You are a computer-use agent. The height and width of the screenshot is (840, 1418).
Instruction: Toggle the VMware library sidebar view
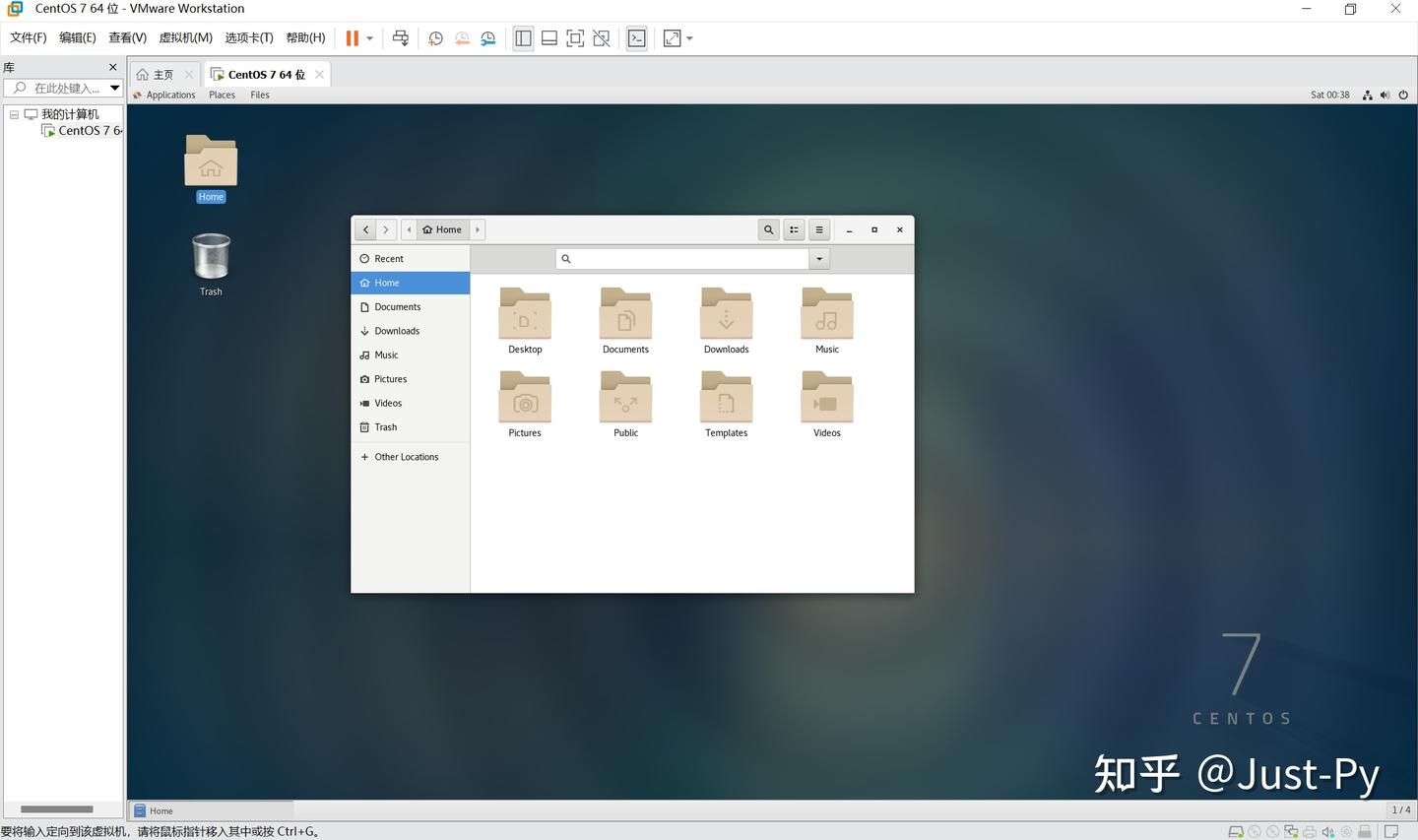pyautogui.click(x=523, y=38)
